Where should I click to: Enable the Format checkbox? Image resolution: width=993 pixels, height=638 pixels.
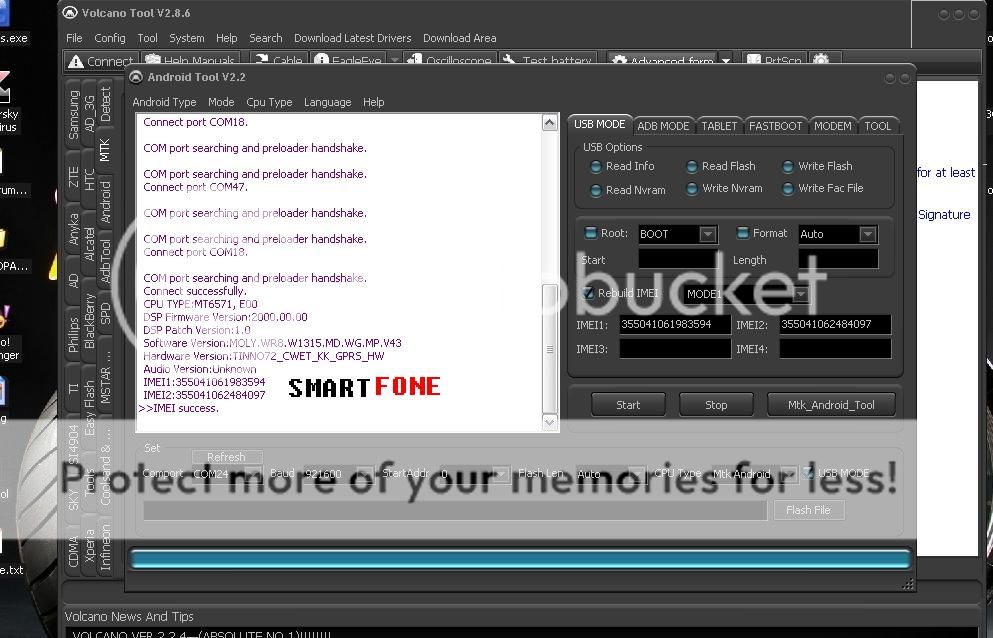742,233
